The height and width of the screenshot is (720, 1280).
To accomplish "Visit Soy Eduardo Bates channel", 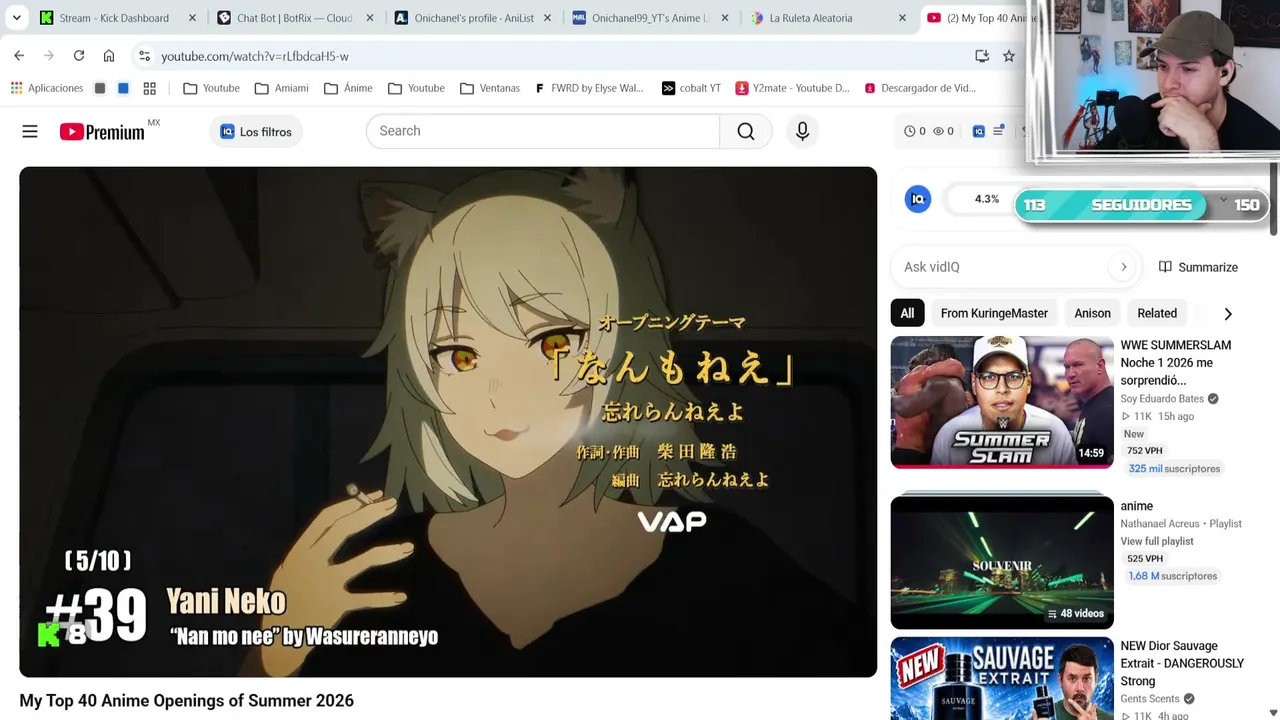I will (1162, 399).
